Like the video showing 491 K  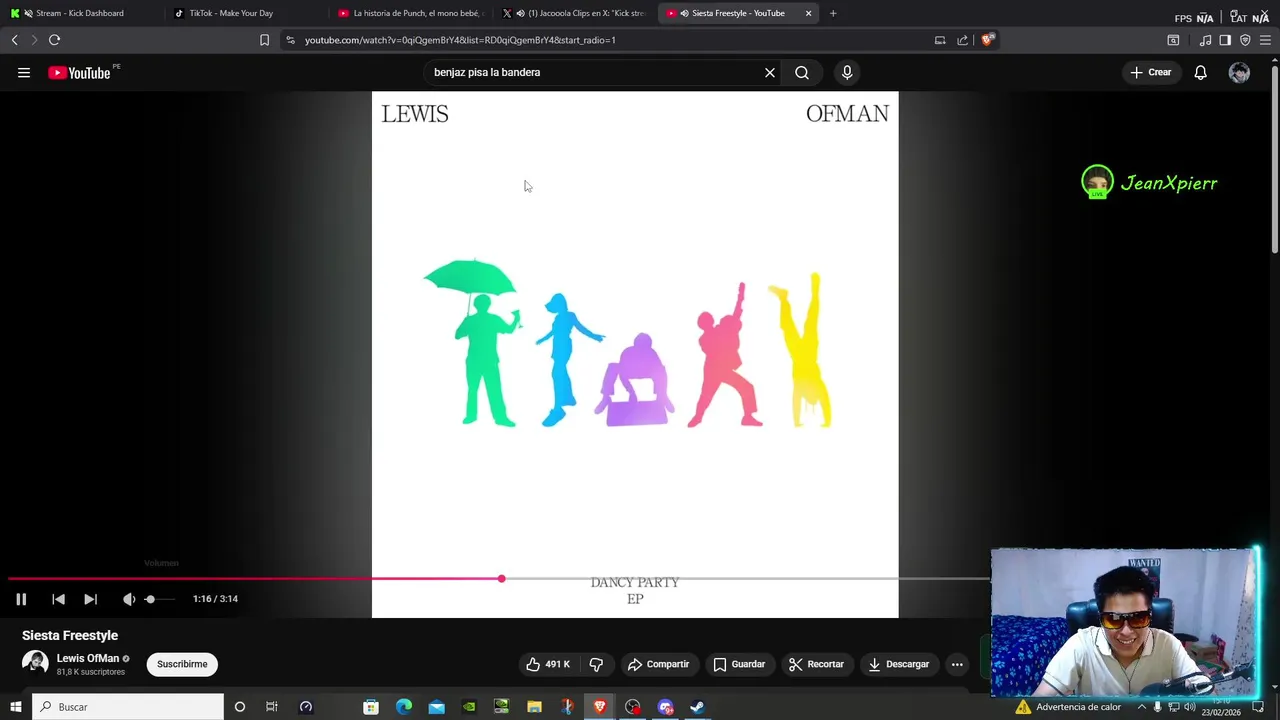pyautogui.click(x=548, y=664)
